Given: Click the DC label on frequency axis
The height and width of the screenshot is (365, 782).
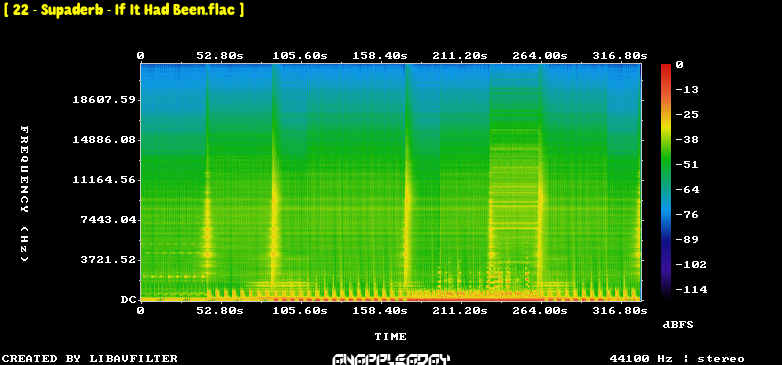Looking at the screenshot, I should 128,300.
